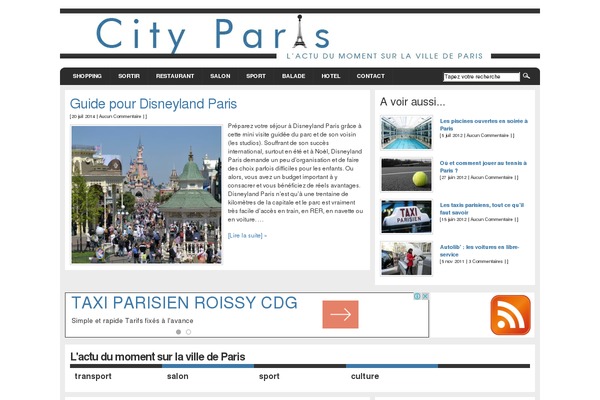Open the orange RSS feed icon
The height and width of the screenshot is (400, 600).
tap(510, 315)
